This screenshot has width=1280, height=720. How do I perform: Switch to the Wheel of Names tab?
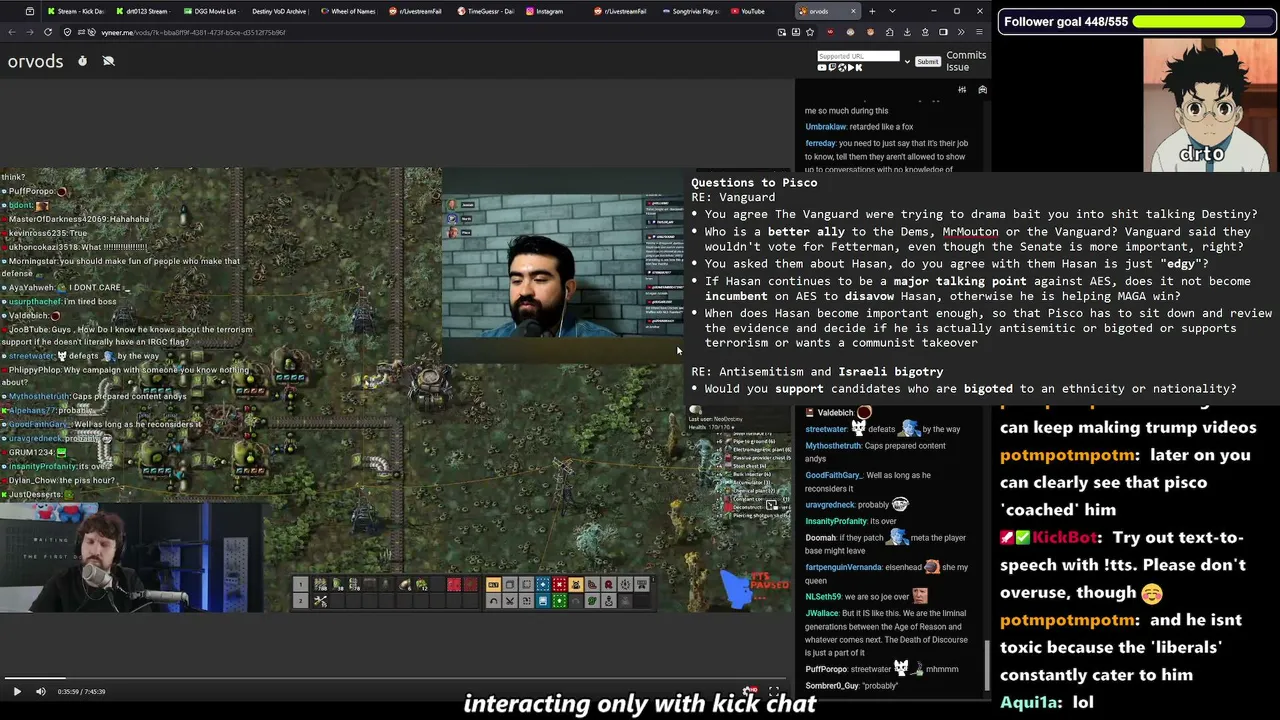346,11
